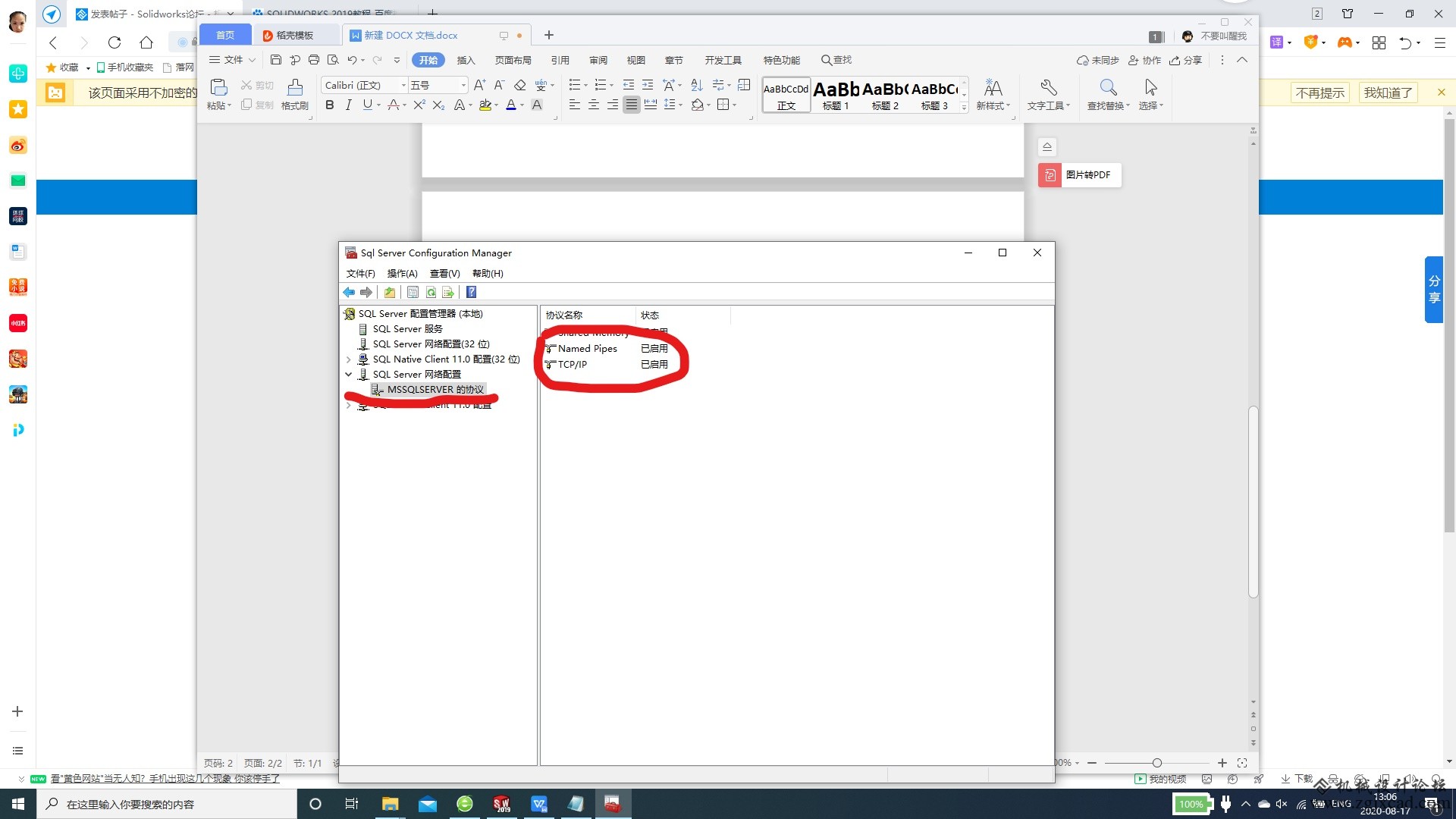Click the 不再提示 button
Viewport: 1456px width, 819px height.
point(1320,93)
